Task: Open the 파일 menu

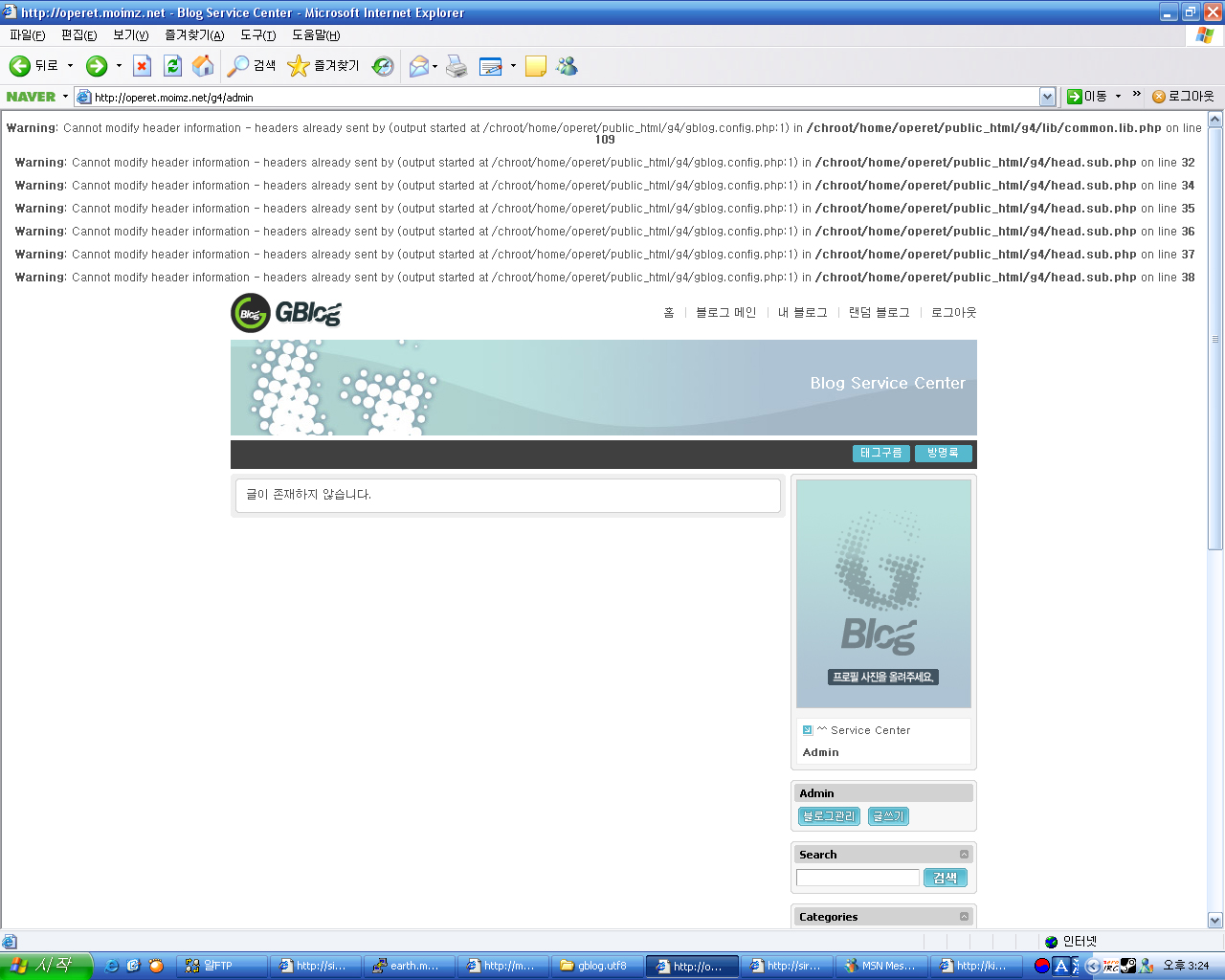Action: click(x=27, y=35)
